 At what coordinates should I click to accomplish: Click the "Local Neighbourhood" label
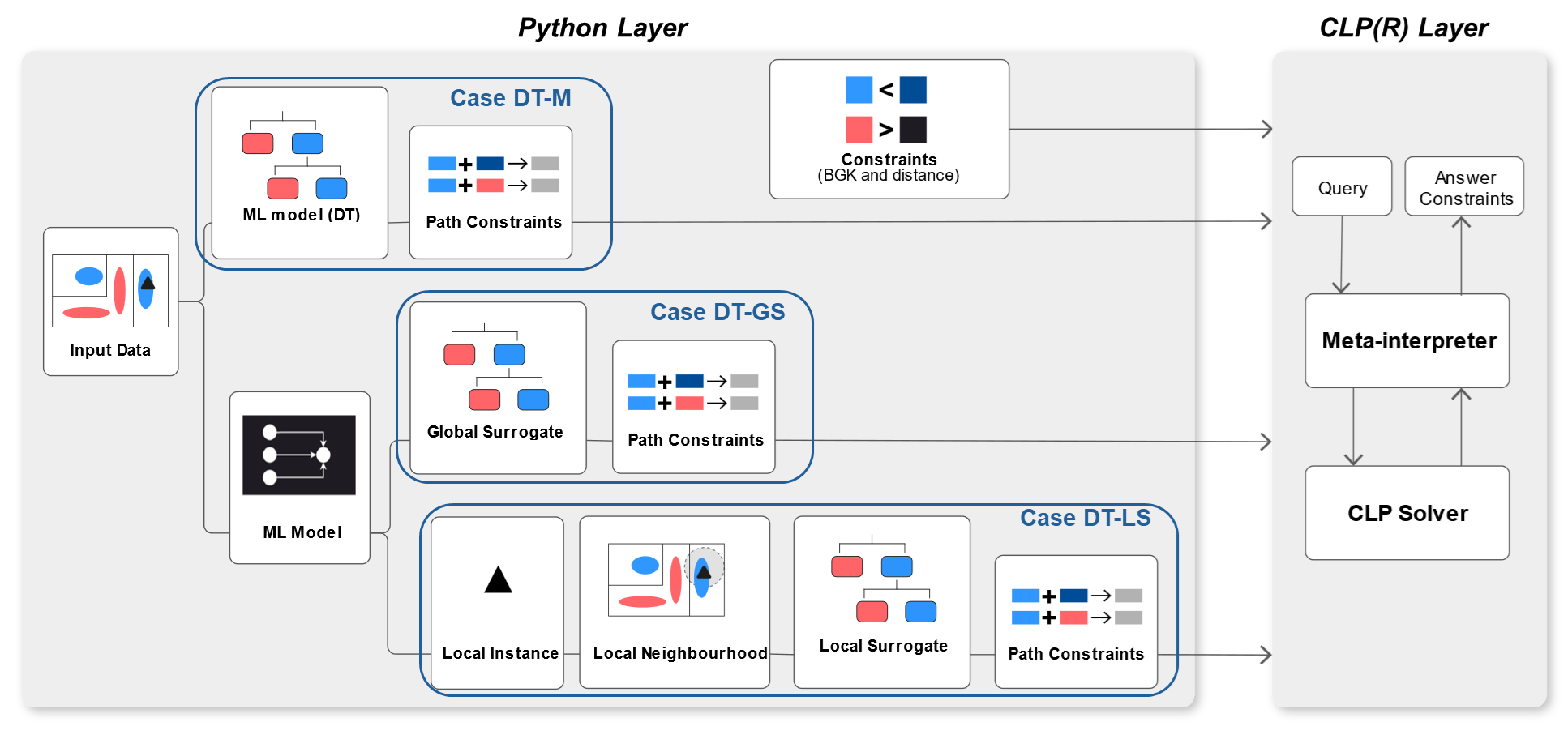(x=680, y=653)
